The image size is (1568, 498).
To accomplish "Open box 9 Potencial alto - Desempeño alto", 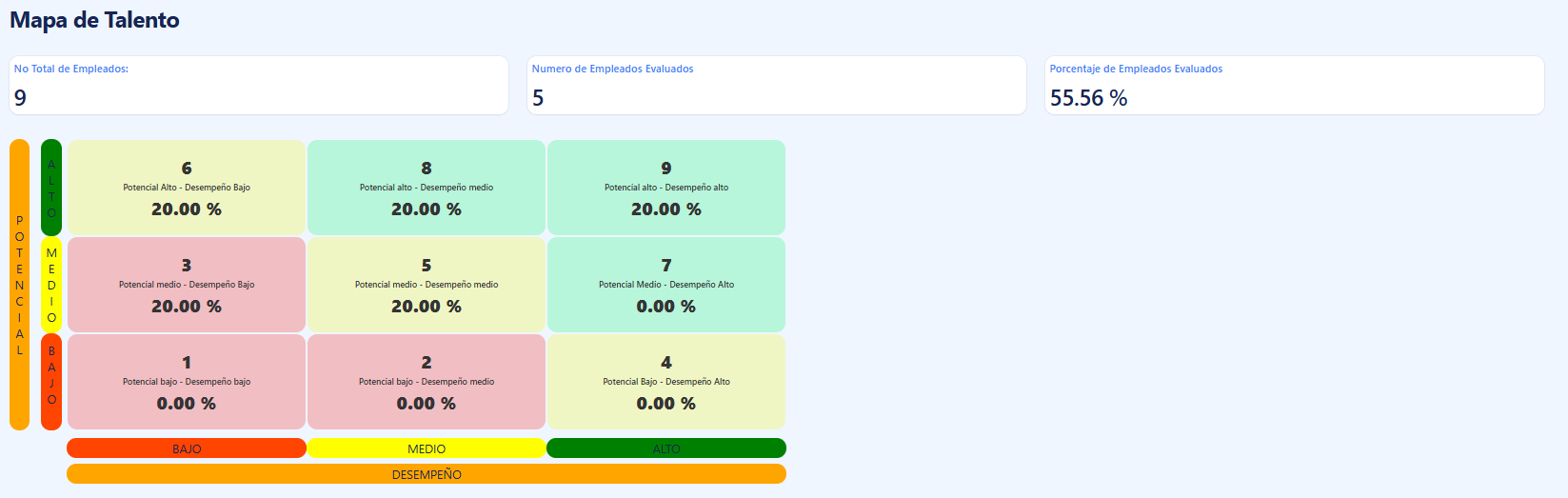I will point(666,188).
